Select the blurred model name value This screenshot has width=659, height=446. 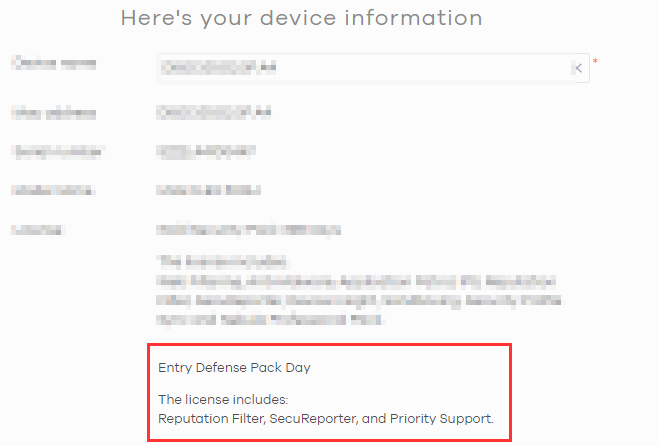pyautogui.click(x=208, y=190)
